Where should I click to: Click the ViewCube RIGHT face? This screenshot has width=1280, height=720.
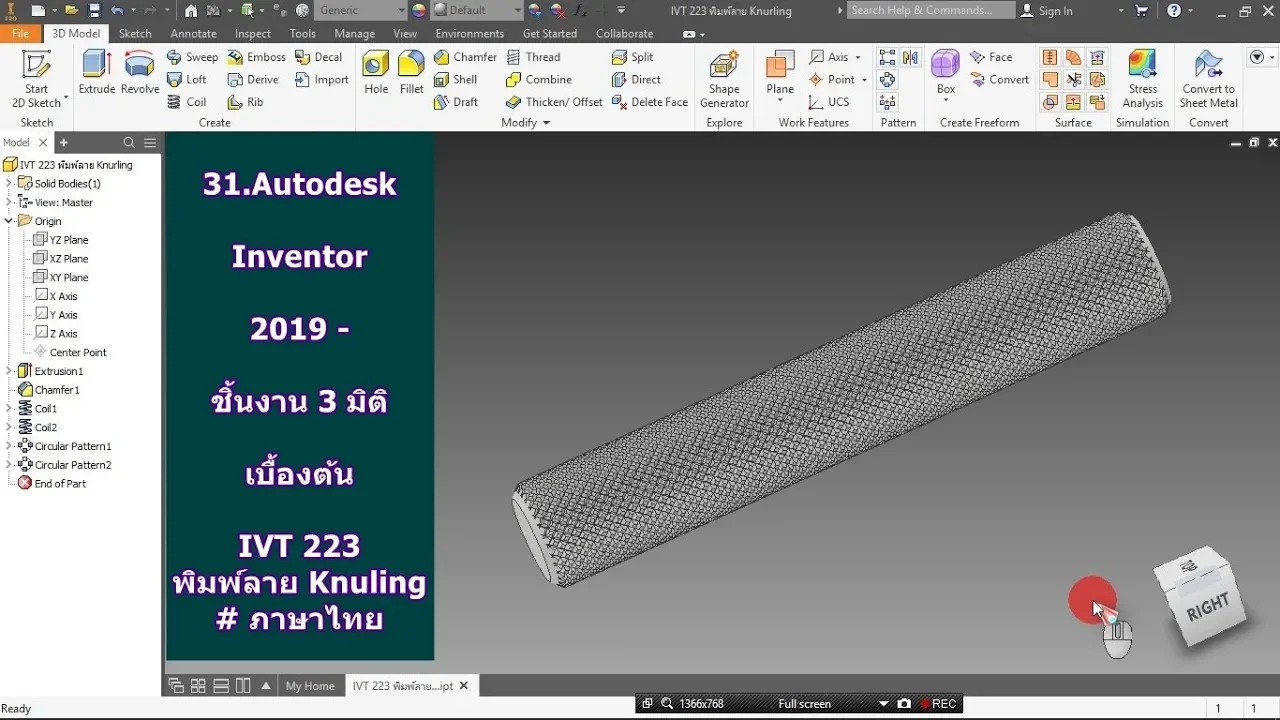[x=1206, y=606]
